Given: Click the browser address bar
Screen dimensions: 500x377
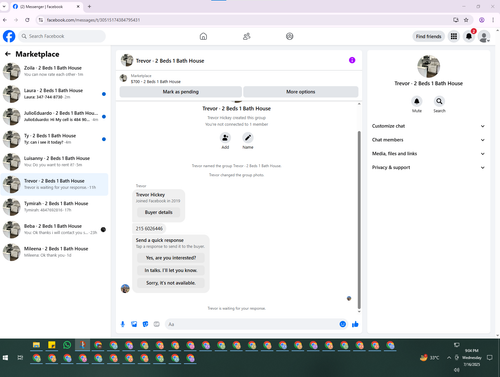Looking at the screenshot, I should pyautogui.click(x=247, y=20).
